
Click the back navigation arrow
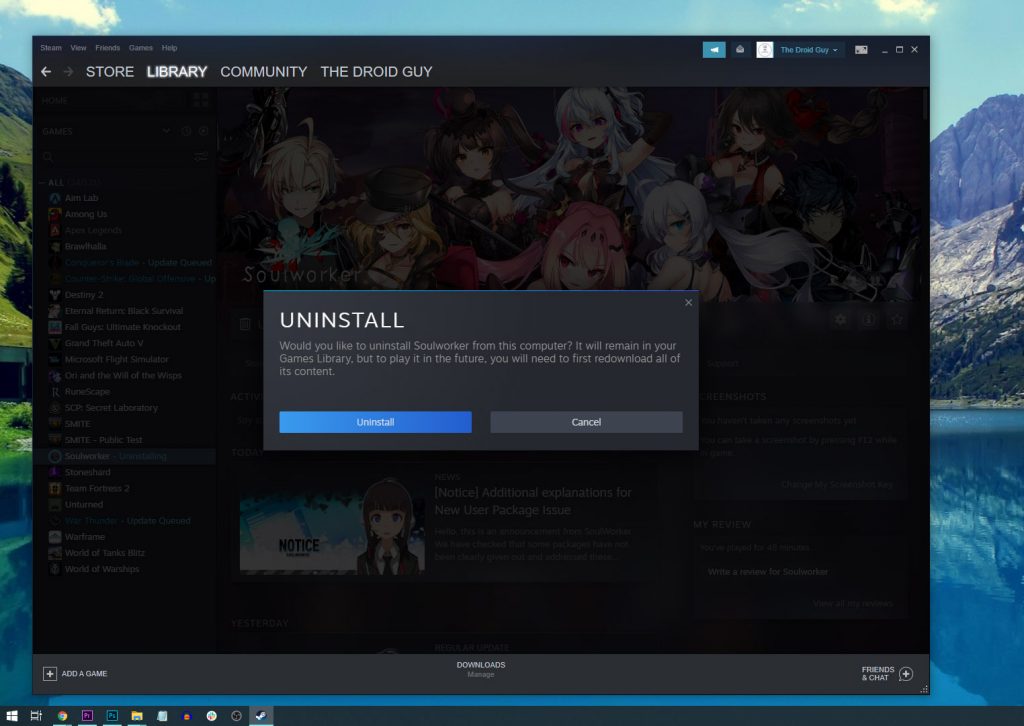[46, 72]
